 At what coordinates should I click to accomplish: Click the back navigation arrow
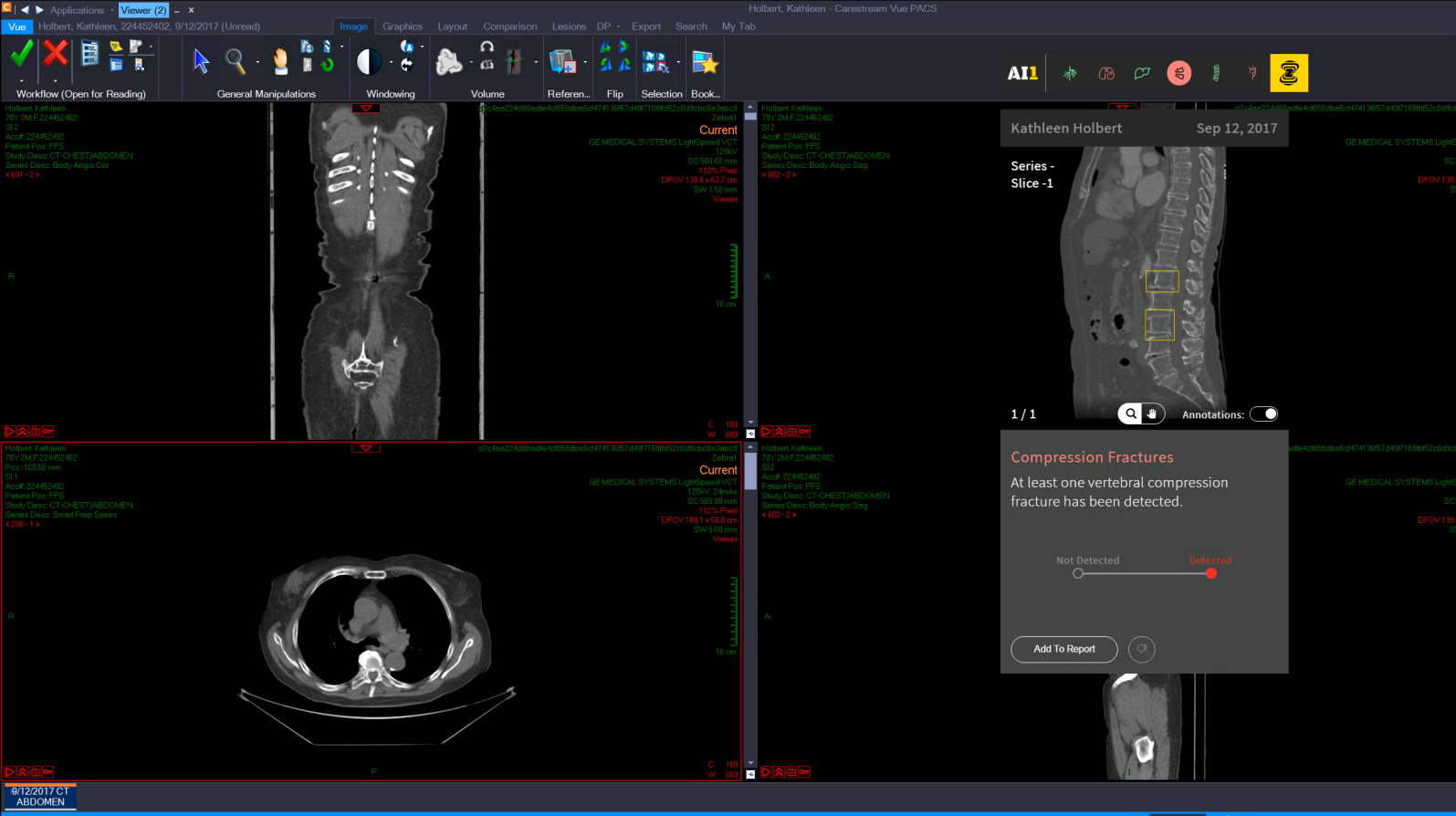pyautogui.click(x=25, y=10)
